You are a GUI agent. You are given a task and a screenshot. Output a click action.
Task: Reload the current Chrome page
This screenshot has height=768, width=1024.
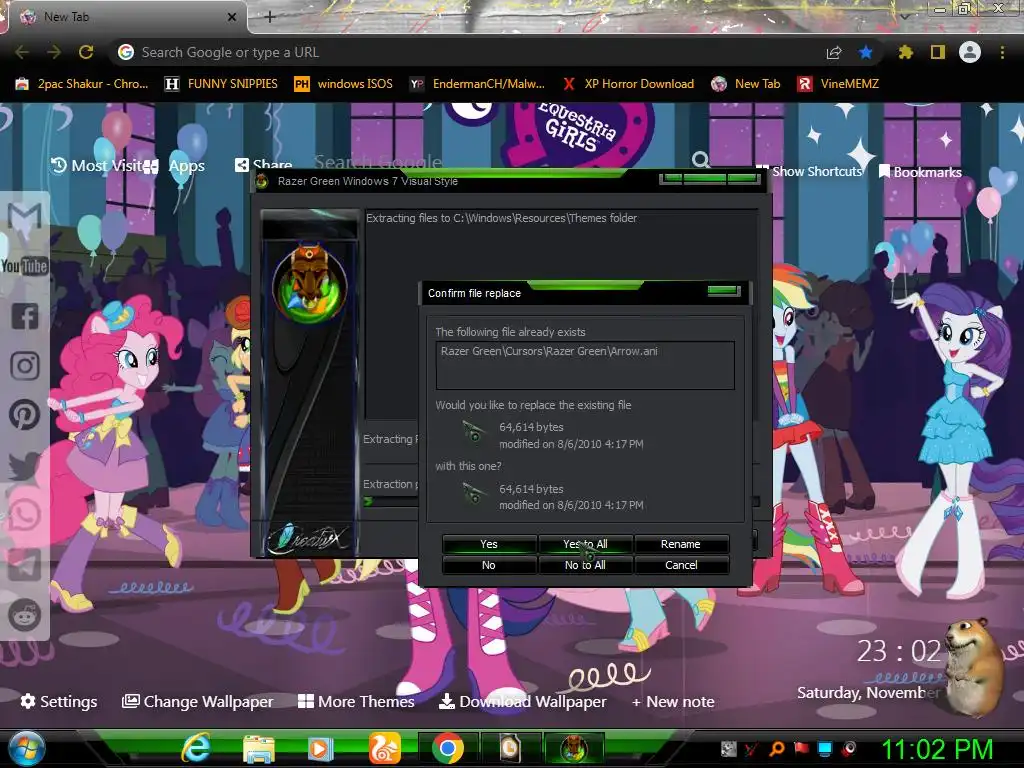pyautogui.click(x=86, y=52)
